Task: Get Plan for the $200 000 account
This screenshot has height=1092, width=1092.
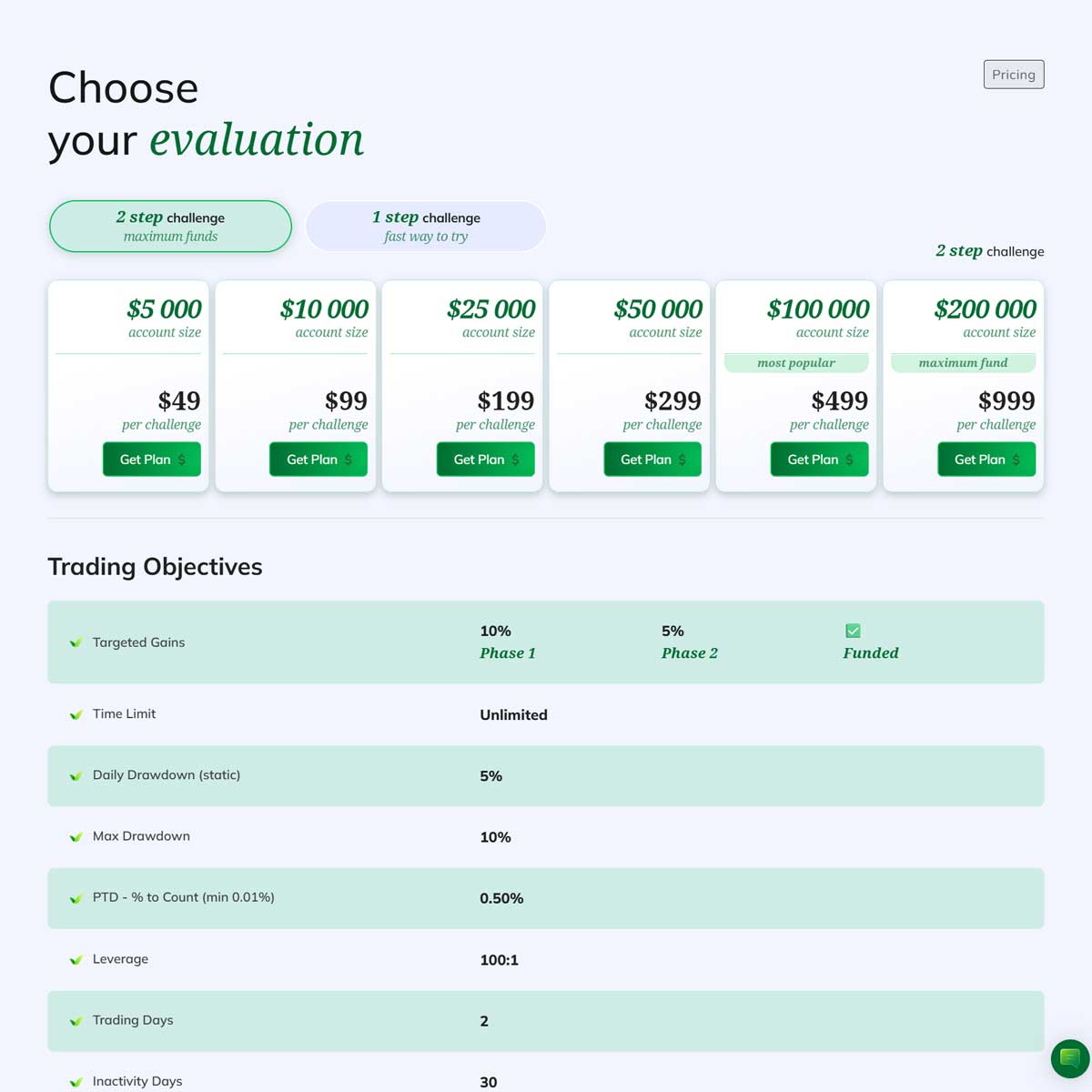Action: point(986,460)
